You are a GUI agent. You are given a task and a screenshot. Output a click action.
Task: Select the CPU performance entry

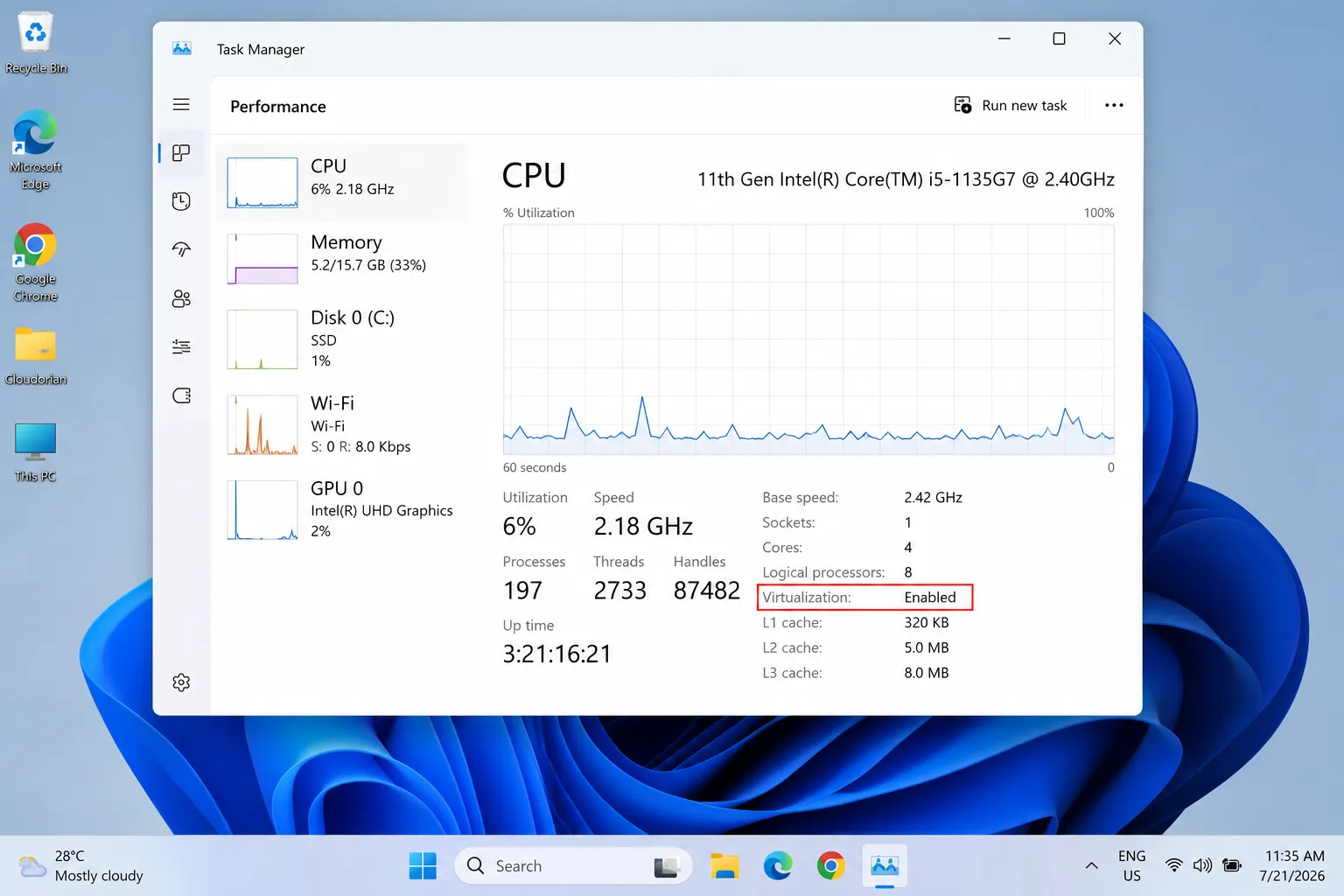pyautogui.click(x=342, y=182)
